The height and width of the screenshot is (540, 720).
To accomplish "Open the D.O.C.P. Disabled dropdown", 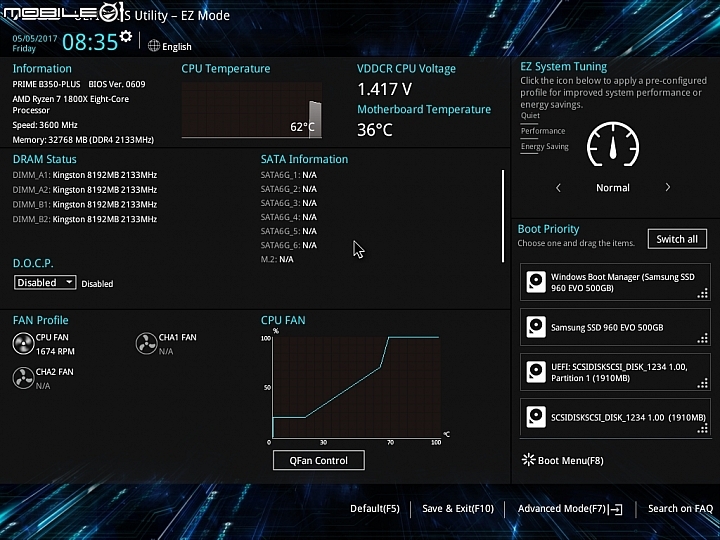I will pyautogui.click(x=45, y=282).
